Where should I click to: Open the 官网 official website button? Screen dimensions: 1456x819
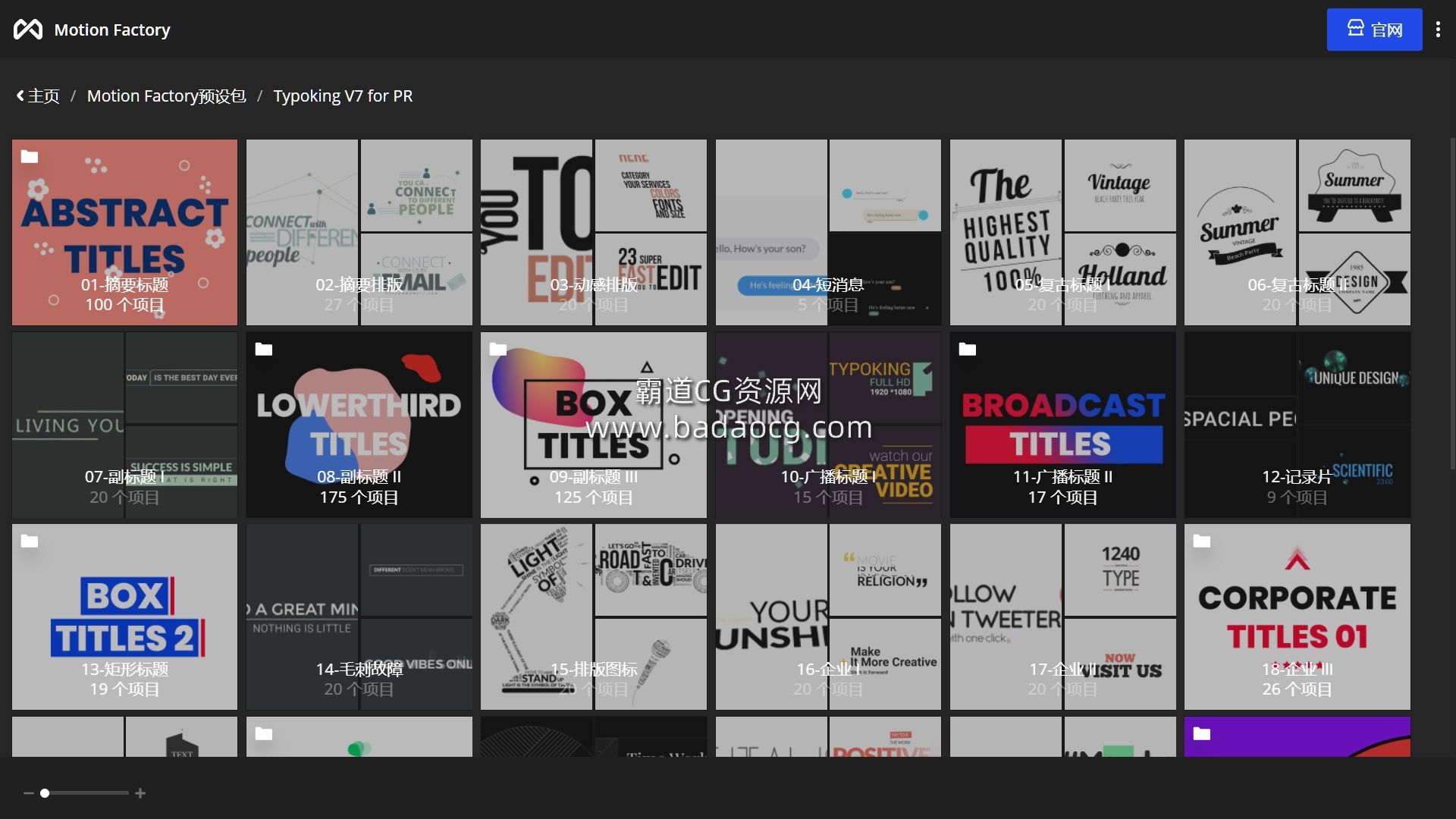click(1374, 30)
